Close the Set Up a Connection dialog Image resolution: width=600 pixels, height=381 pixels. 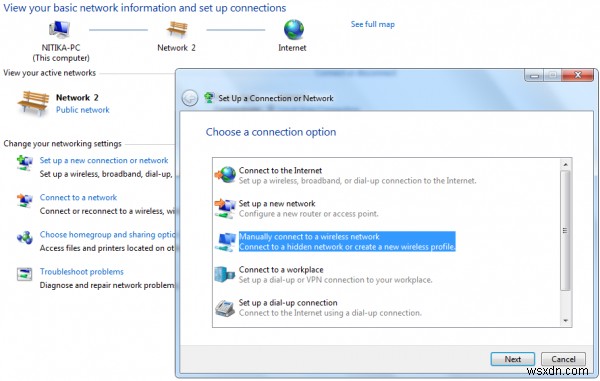578,75
